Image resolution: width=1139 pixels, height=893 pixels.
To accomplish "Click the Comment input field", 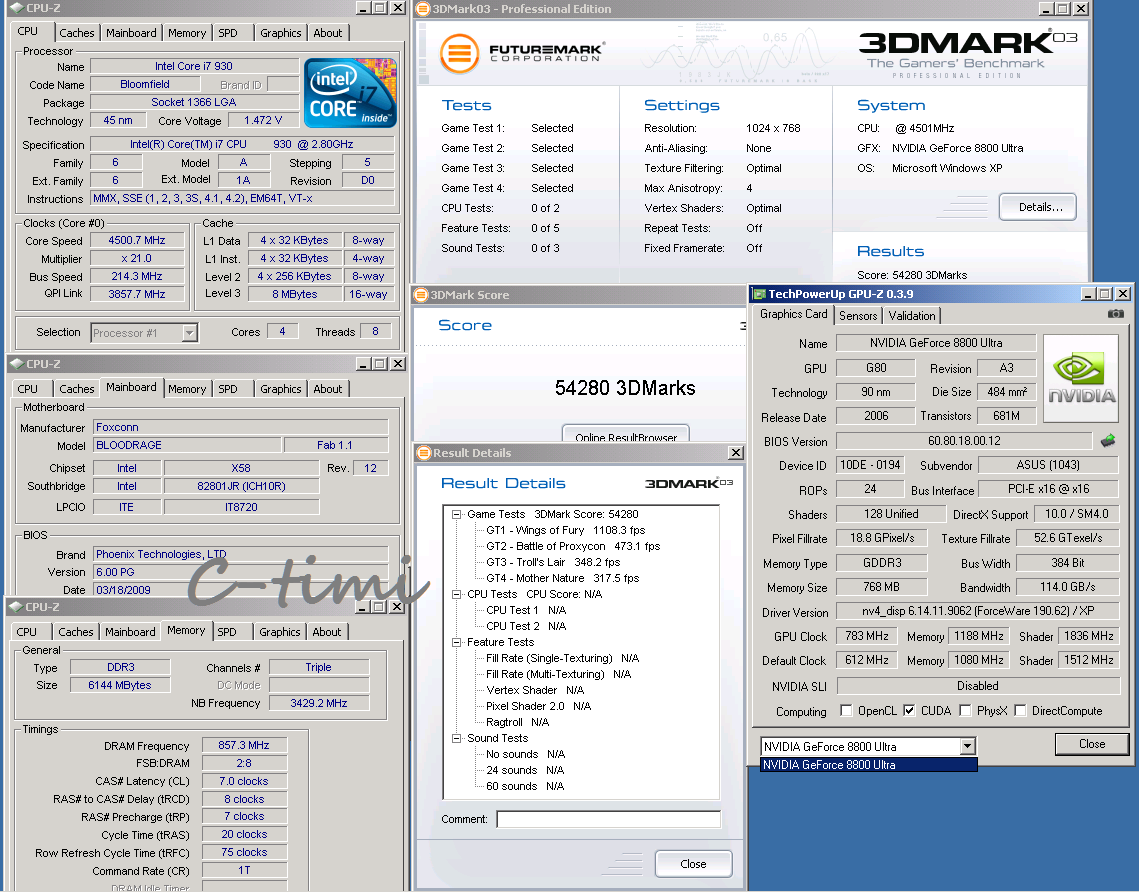I will point(609,820).
